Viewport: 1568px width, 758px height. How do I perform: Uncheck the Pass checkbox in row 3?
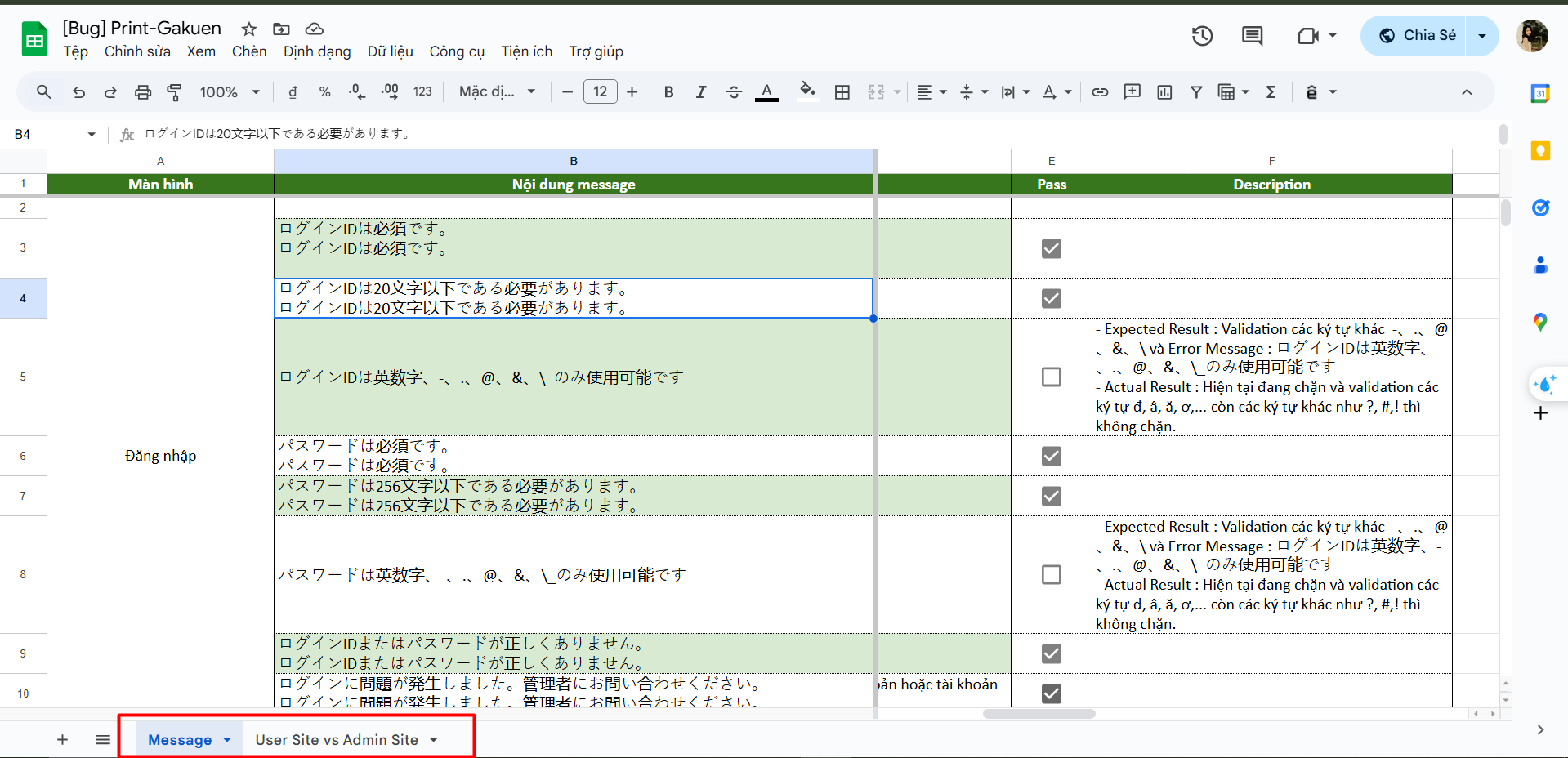[x=1052, y=248]
